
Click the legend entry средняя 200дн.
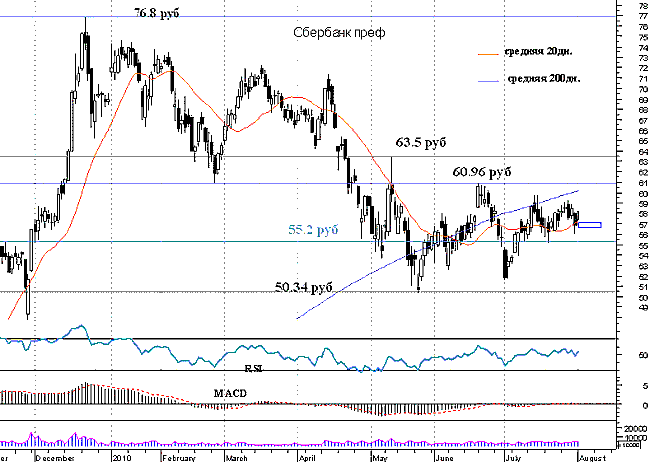[x=544, y=78]
